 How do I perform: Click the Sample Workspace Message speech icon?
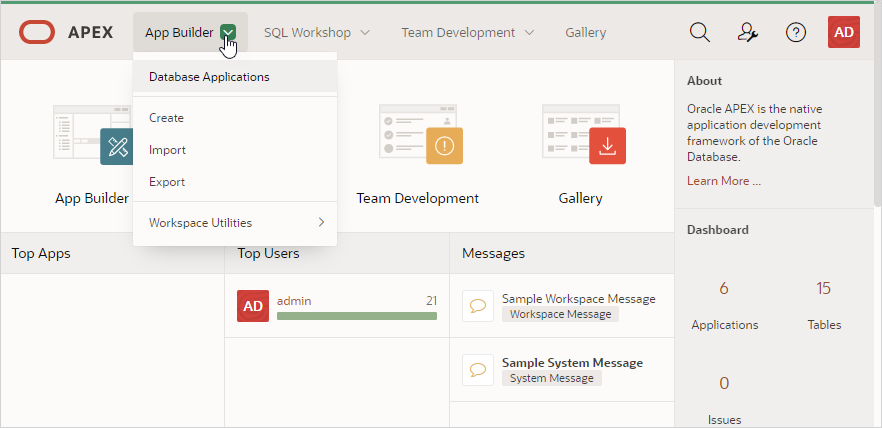pyautogui.click(x=478, y=306)
